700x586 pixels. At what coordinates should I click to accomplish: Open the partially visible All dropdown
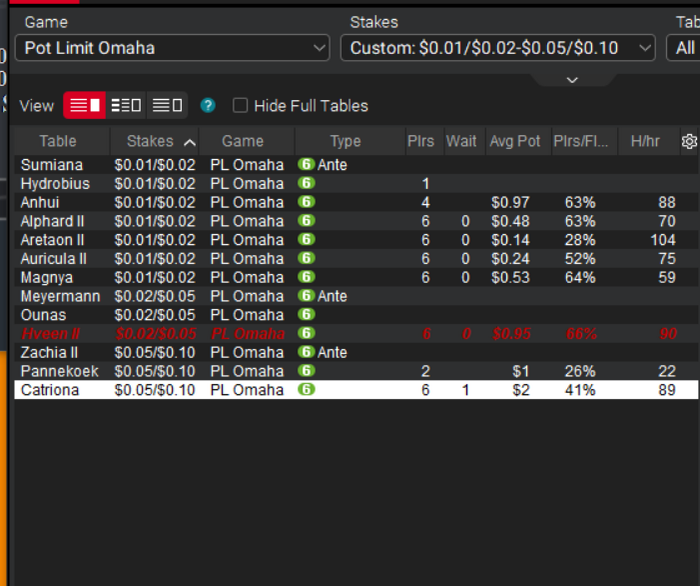click(x=683, y=48)
